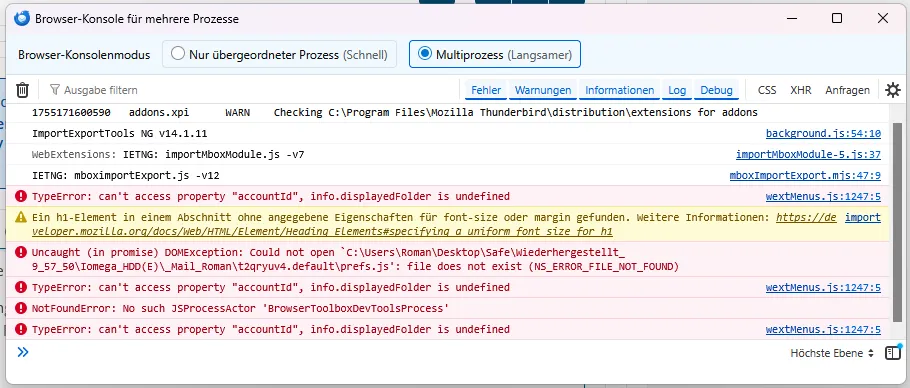Open mboxImportExport.mjs:47:9 source link
Image resolution: width=910 pixels, height=388 pixels.
point(805,175)
